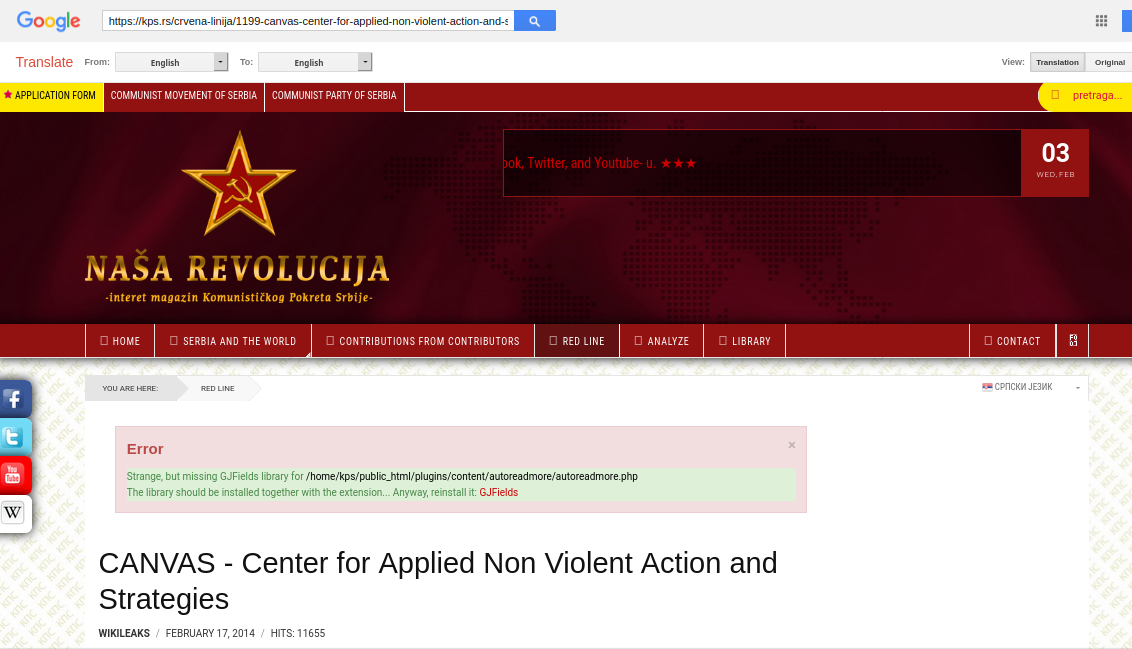Click the GJFields reinstall link
1132x649 pixels.
[x=498, y=492]
